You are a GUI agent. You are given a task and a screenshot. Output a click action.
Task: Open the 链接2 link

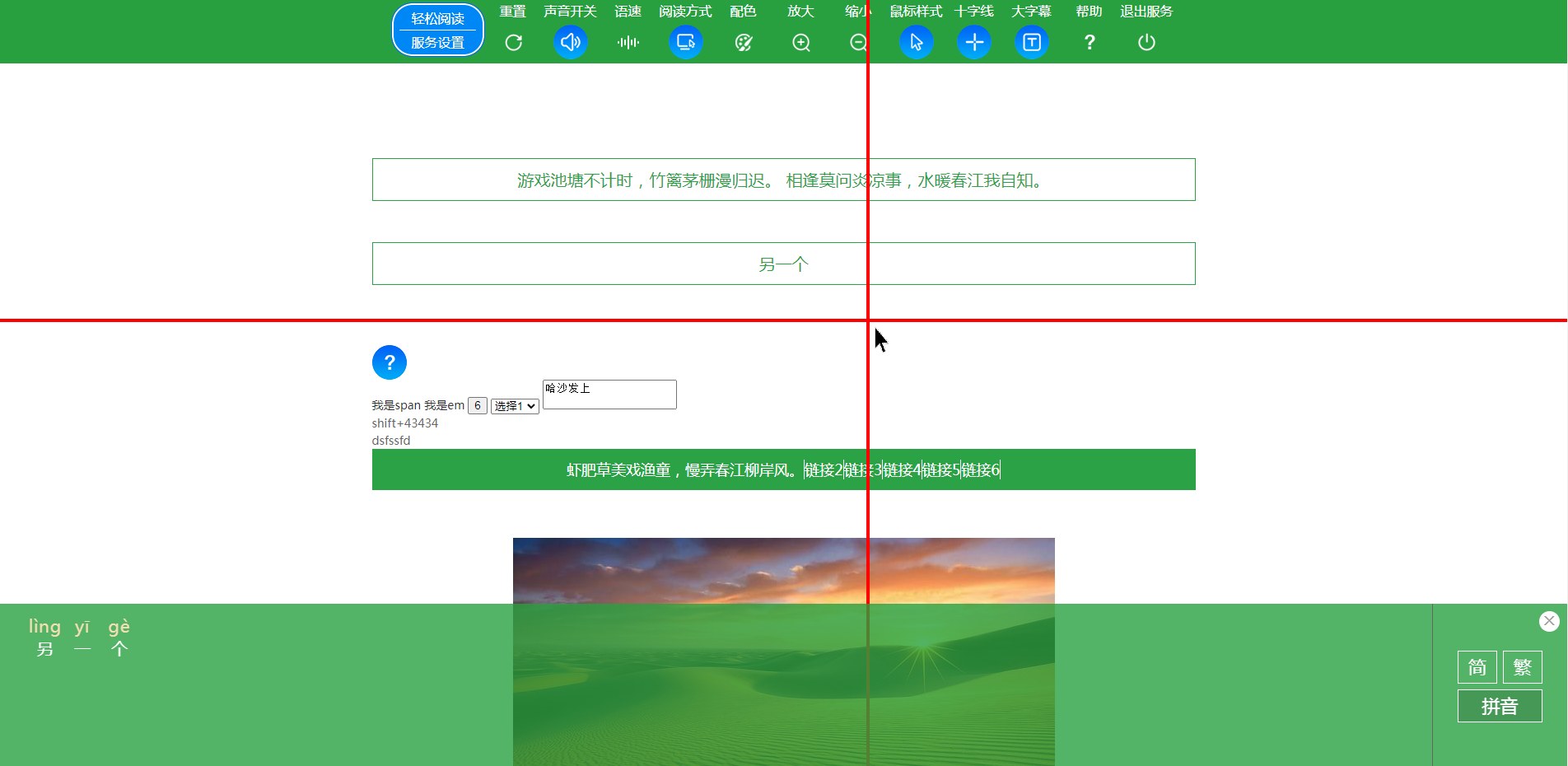pos(824,470)
